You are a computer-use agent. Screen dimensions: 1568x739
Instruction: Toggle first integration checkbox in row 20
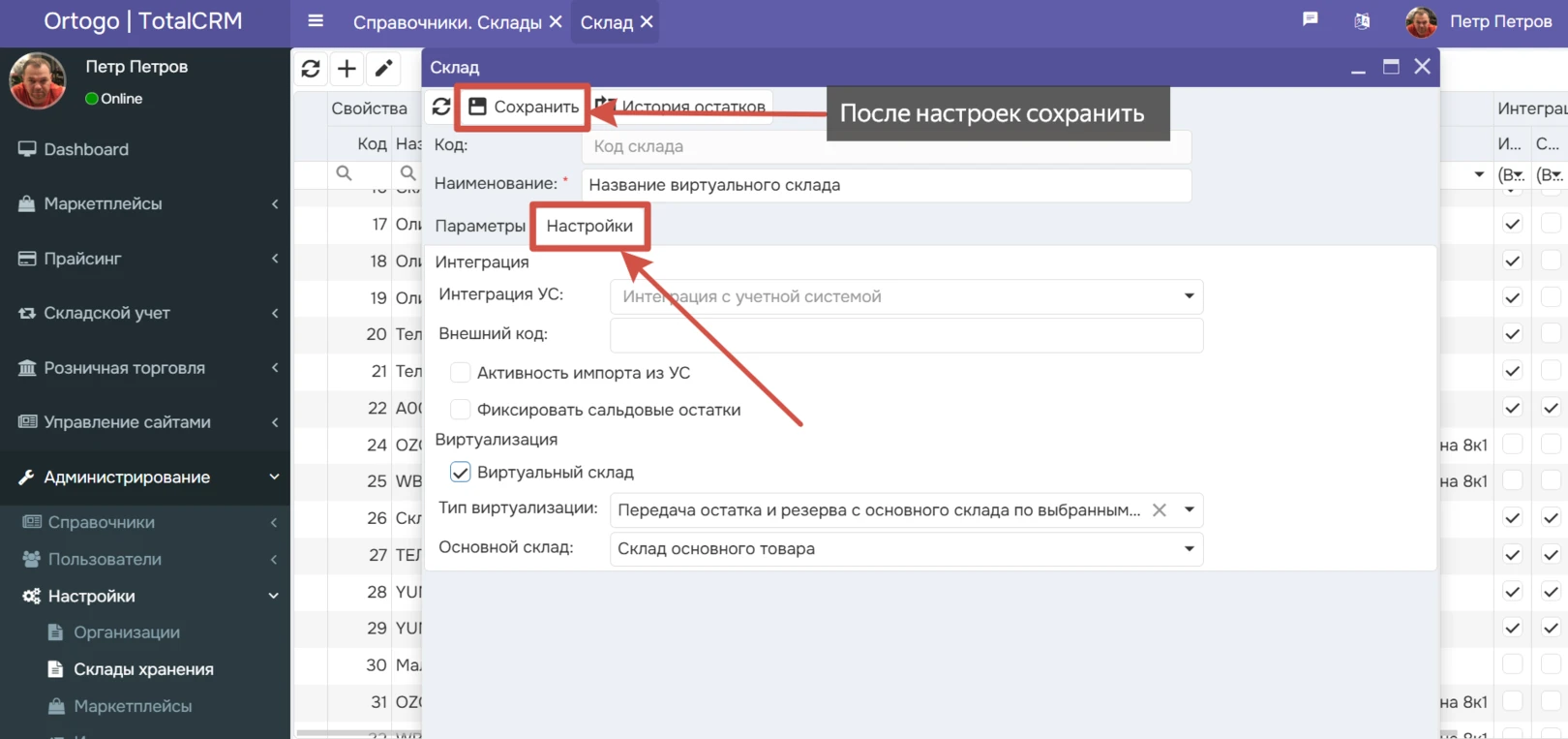pos(1513,334)
